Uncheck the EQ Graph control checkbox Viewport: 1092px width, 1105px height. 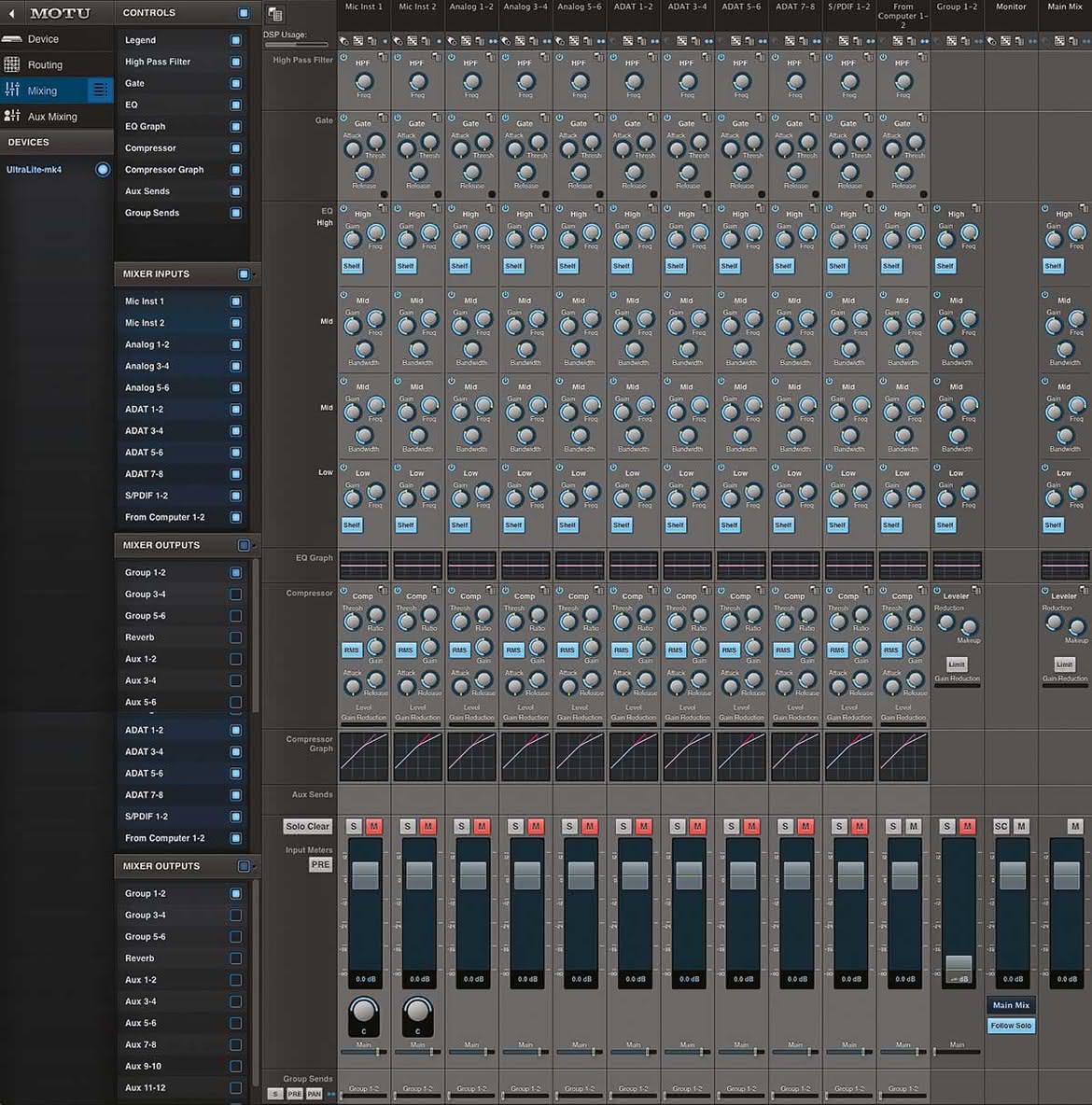coord(236,127)
